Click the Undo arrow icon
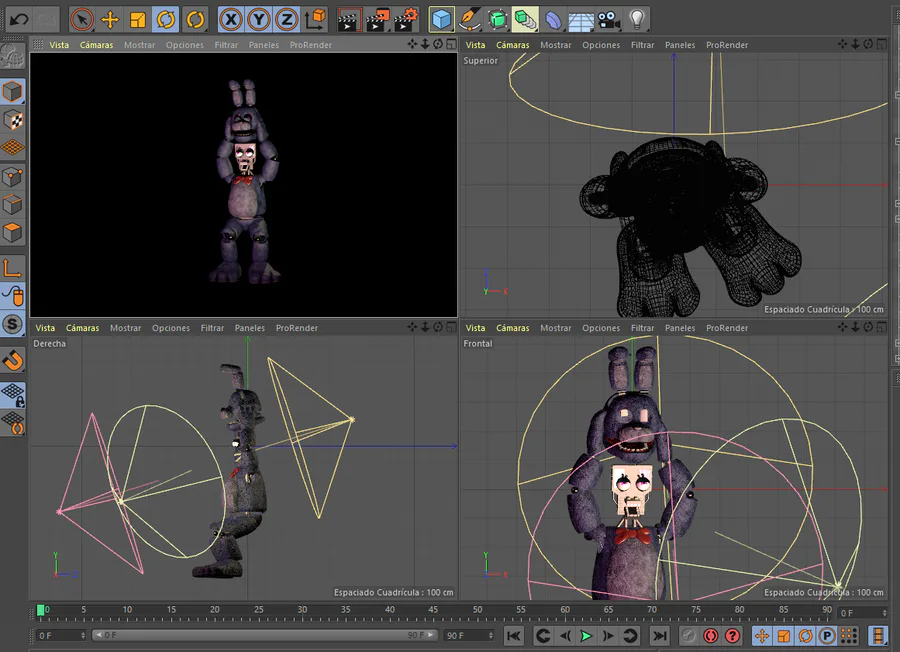The height and width of the screenshot is (652, 900). (x=19, y=20)
